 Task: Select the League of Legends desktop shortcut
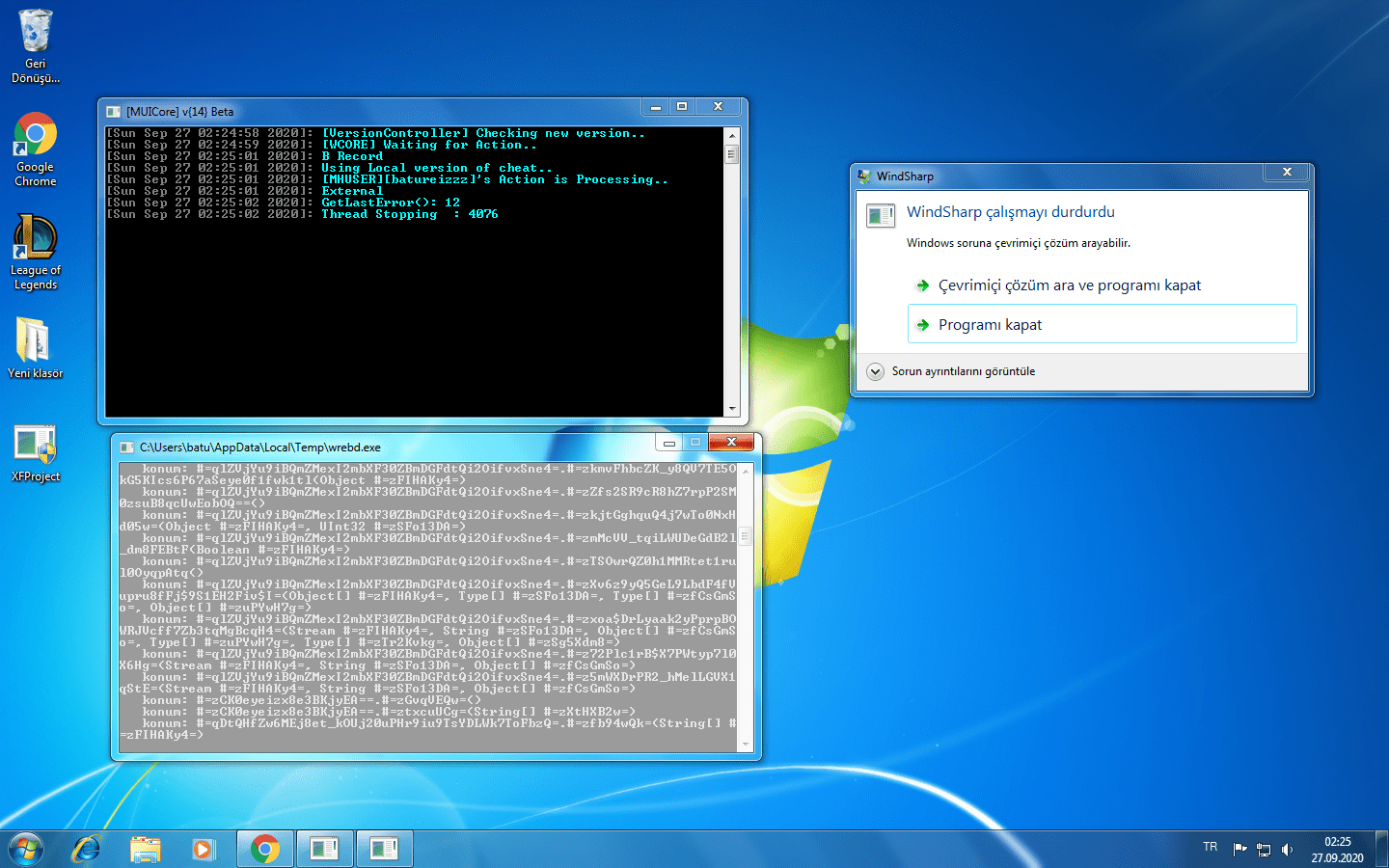(36, 252)
